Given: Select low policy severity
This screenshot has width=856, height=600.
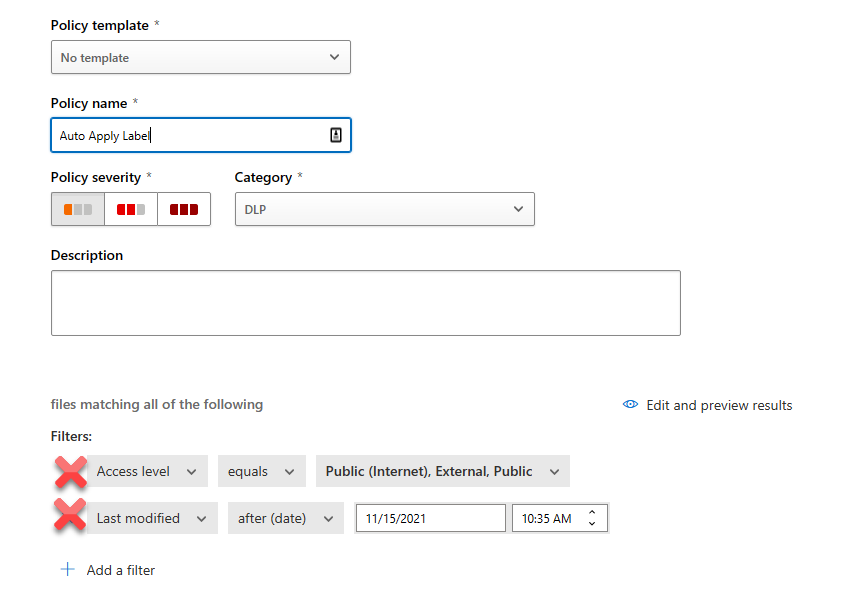Looking at the screenshot, I should click(x=78, y=209).
